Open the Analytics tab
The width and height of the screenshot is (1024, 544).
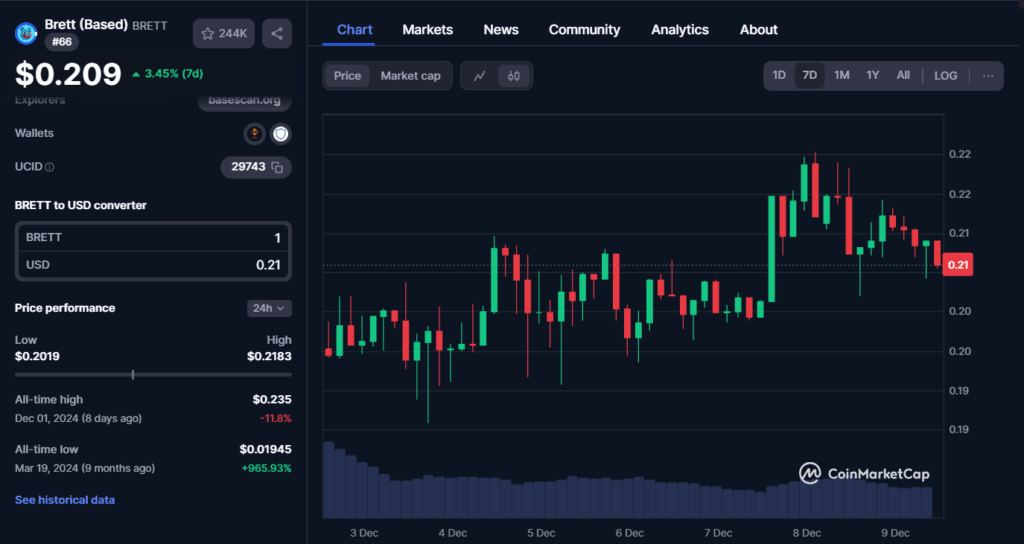(680, 29)
